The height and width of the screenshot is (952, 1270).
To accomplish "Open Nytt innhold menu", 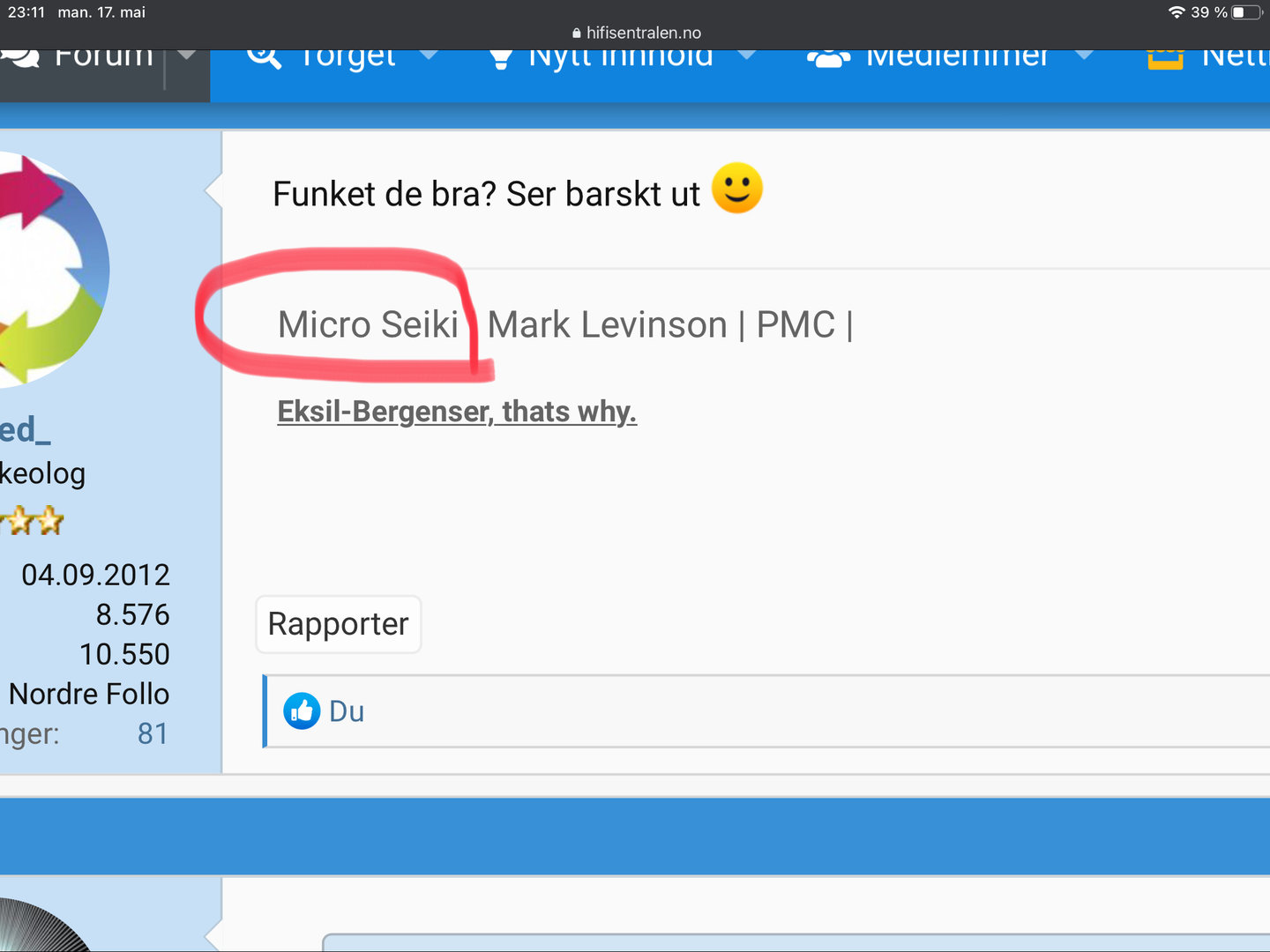I will 620,59.
